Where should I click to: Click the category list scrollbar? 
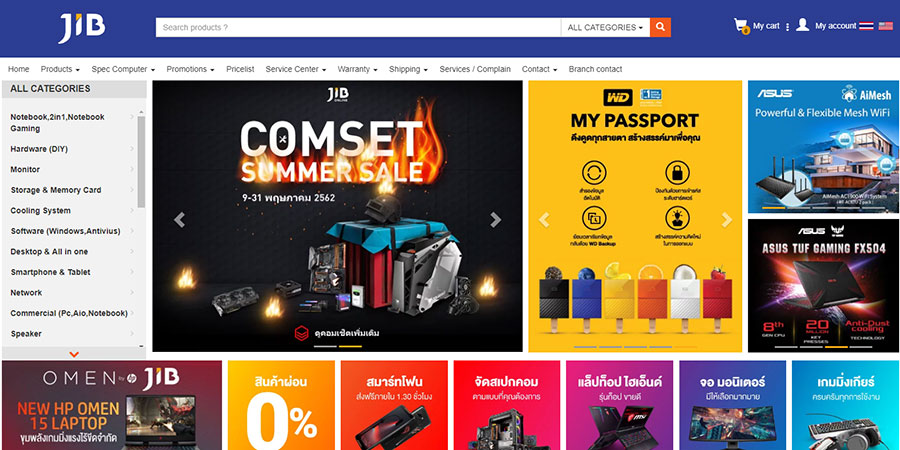coord(141,162)
